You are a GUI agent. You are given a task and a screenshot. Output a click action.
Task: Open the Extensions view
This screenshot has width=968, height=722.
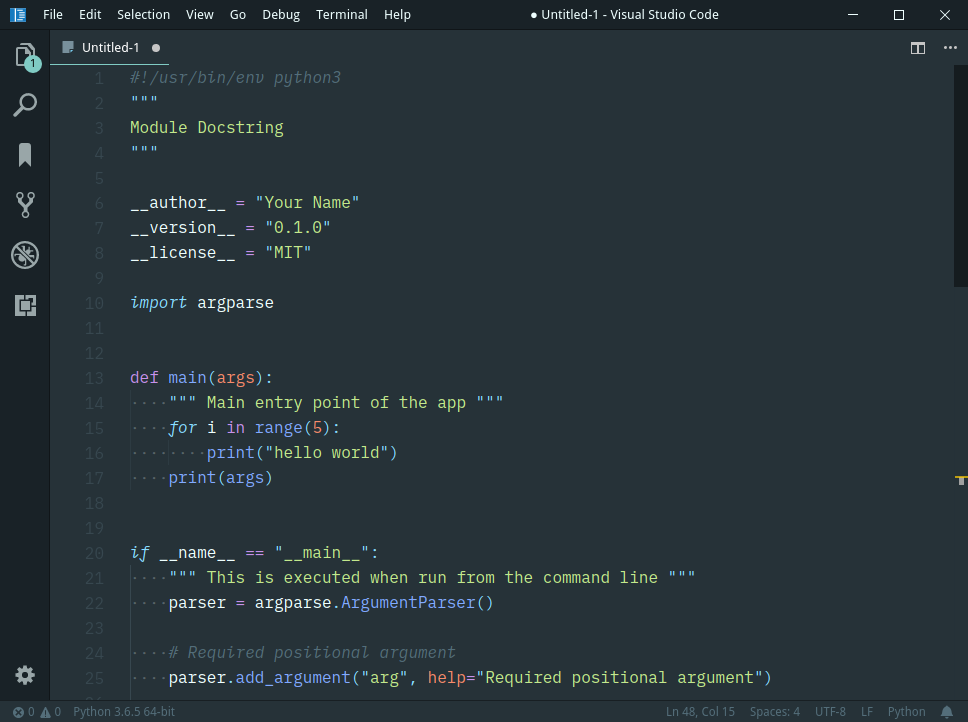(x=25, y=305)
